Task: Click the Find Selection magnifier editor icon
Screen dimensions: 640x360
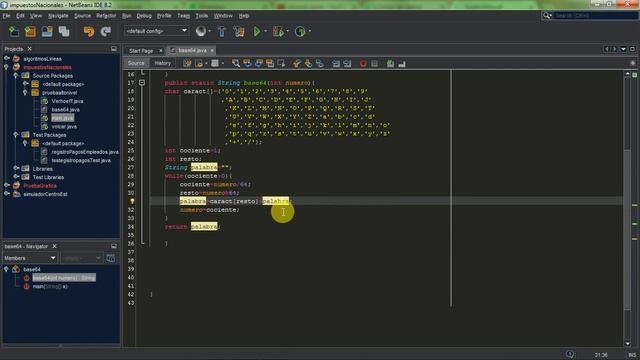Action: coord(236,63)
